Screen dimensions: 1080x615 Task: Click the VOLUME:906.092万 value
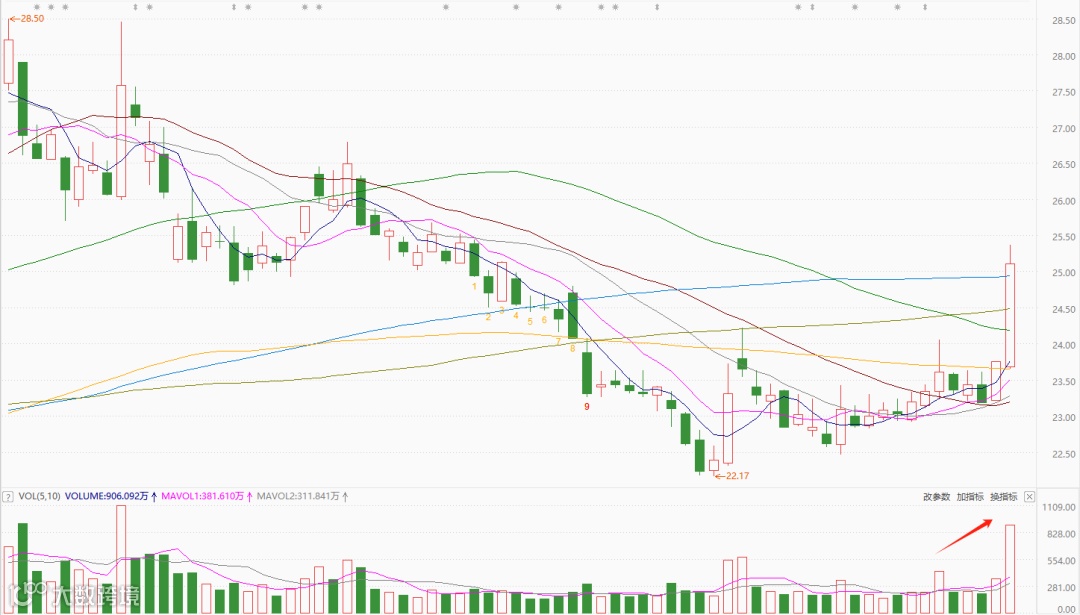pos(106,496)
